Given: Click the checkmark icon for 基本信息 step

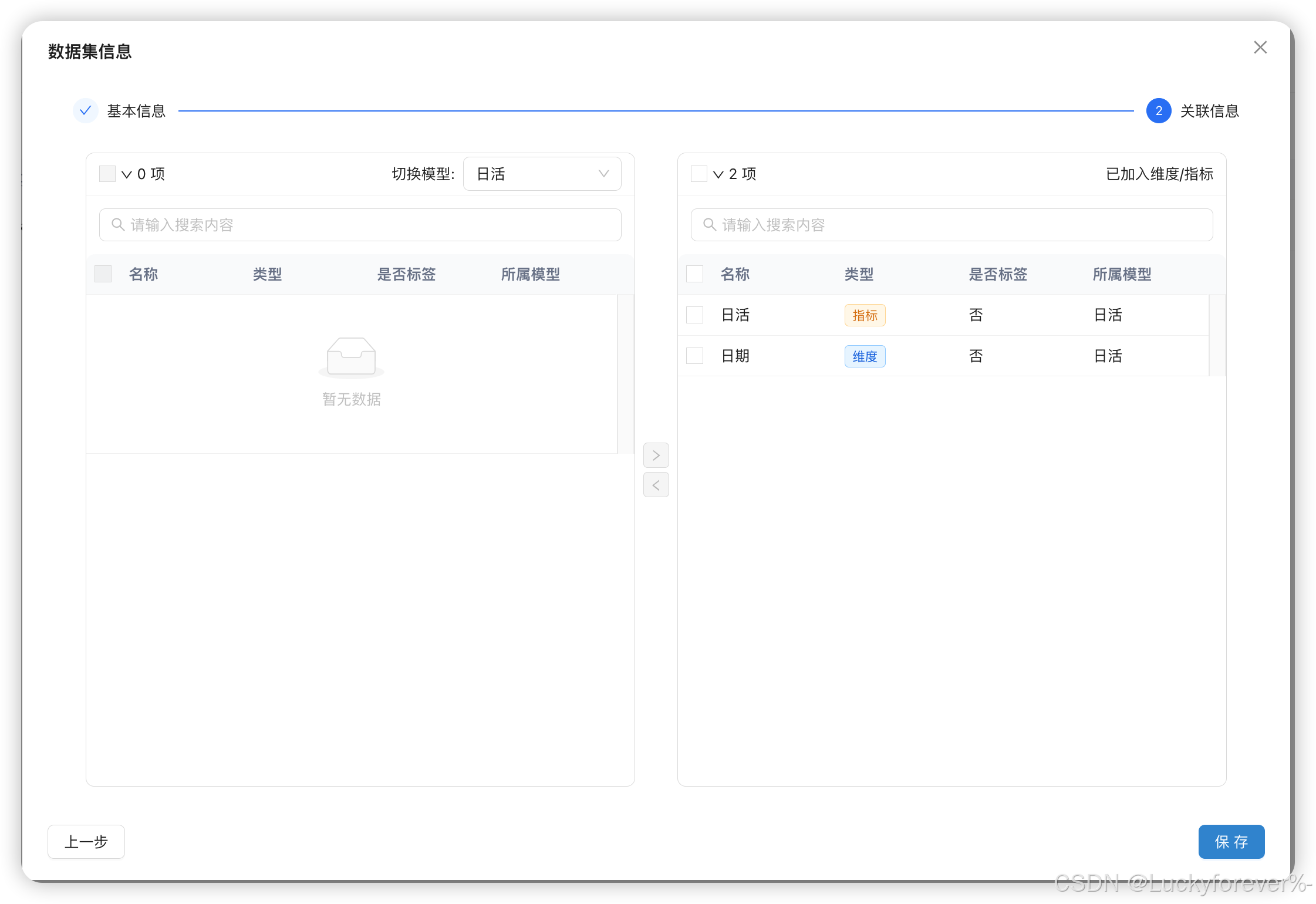Looking at the screenshot, I should (x=86, y=110).
